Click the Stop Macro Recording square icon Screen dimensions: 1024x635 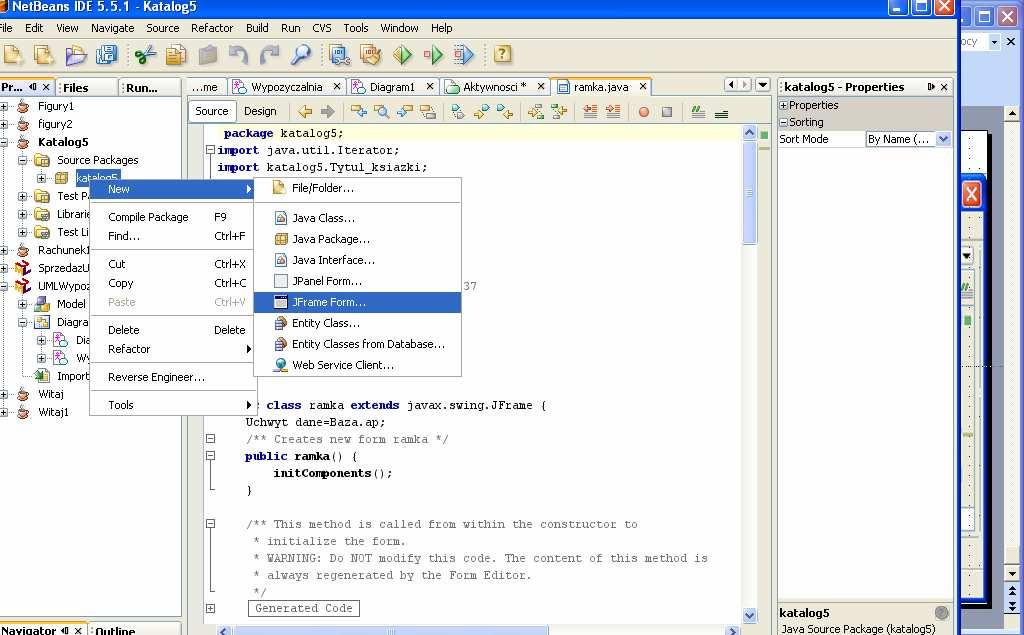point(667,112)
